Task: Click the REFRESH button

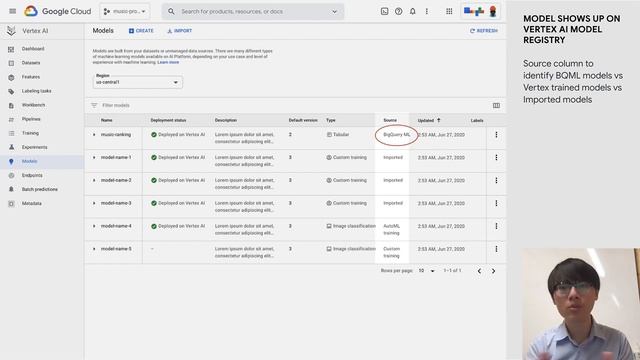Action: tap(484, 31)
